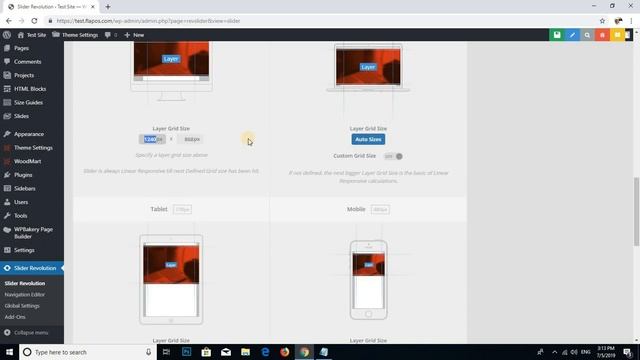The width and height of the screenshot is (640, 360).
Task: Open Navigation Editor submenu link
Action: click(24, 295)
